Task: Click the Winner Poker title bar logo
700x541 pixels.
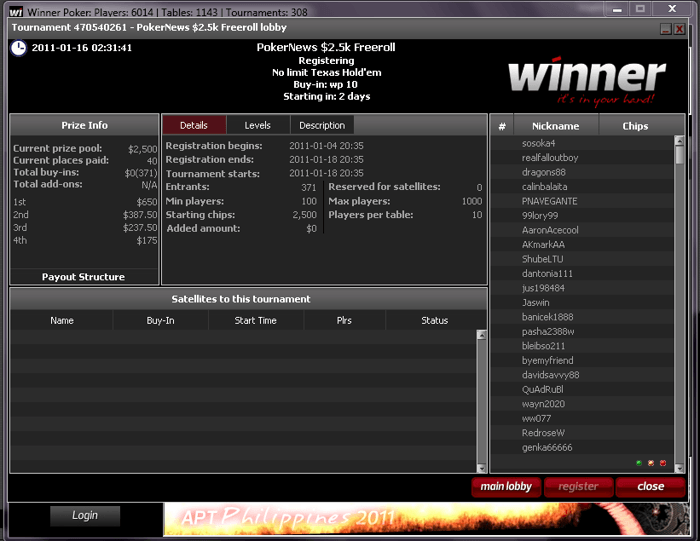Action: pos(16,12)
